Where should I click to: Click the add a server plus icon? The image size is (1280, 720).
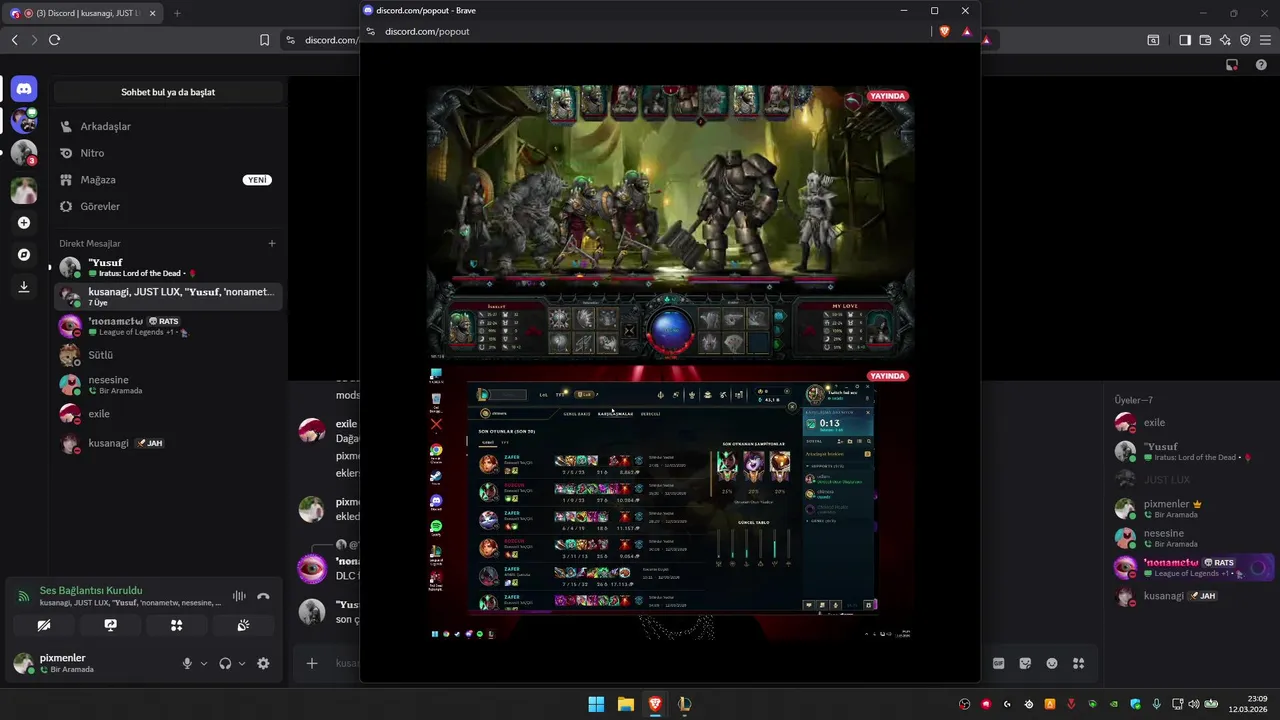coord(24,223)
